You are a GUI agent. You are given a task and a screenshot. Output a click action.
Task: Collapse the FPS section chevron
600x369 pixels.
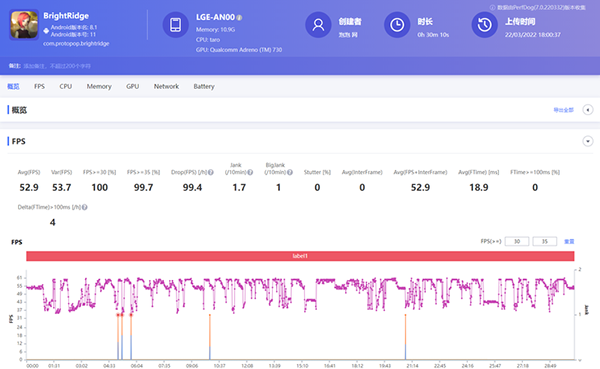click(588, 141)
